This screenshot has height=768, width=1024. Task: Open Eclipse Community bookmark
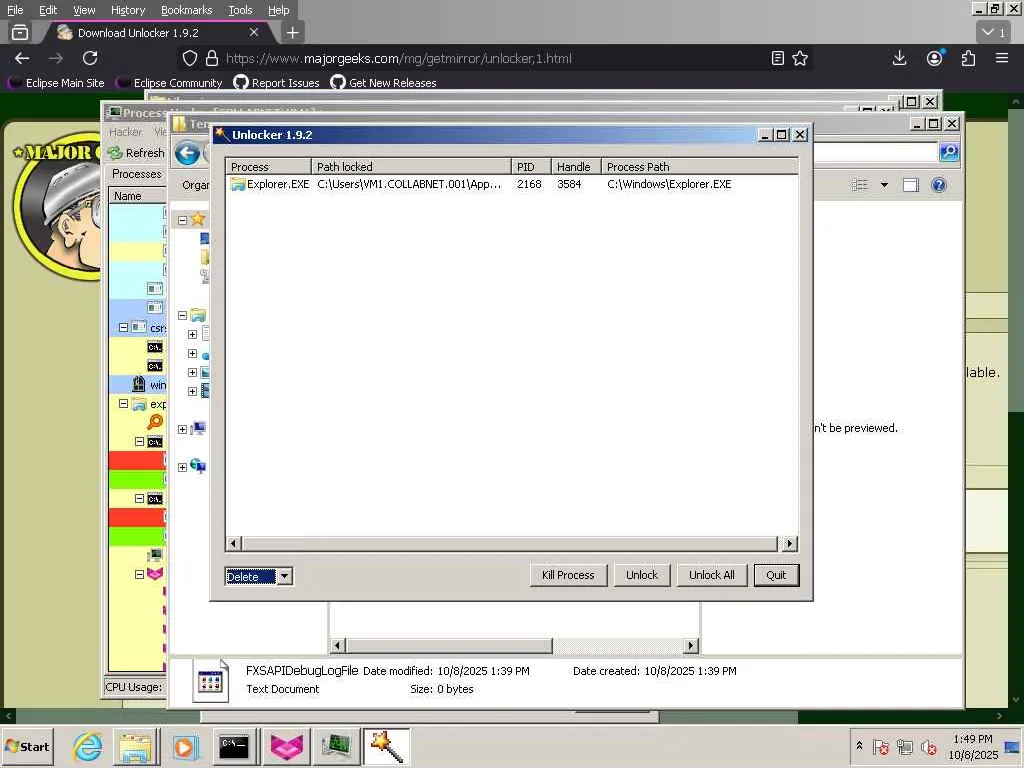[170, 83]
